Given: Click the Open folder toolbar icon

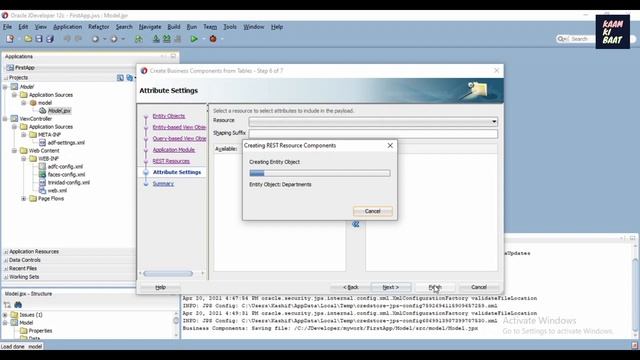Looking at the screenshot, I should [x=28, y=39].
